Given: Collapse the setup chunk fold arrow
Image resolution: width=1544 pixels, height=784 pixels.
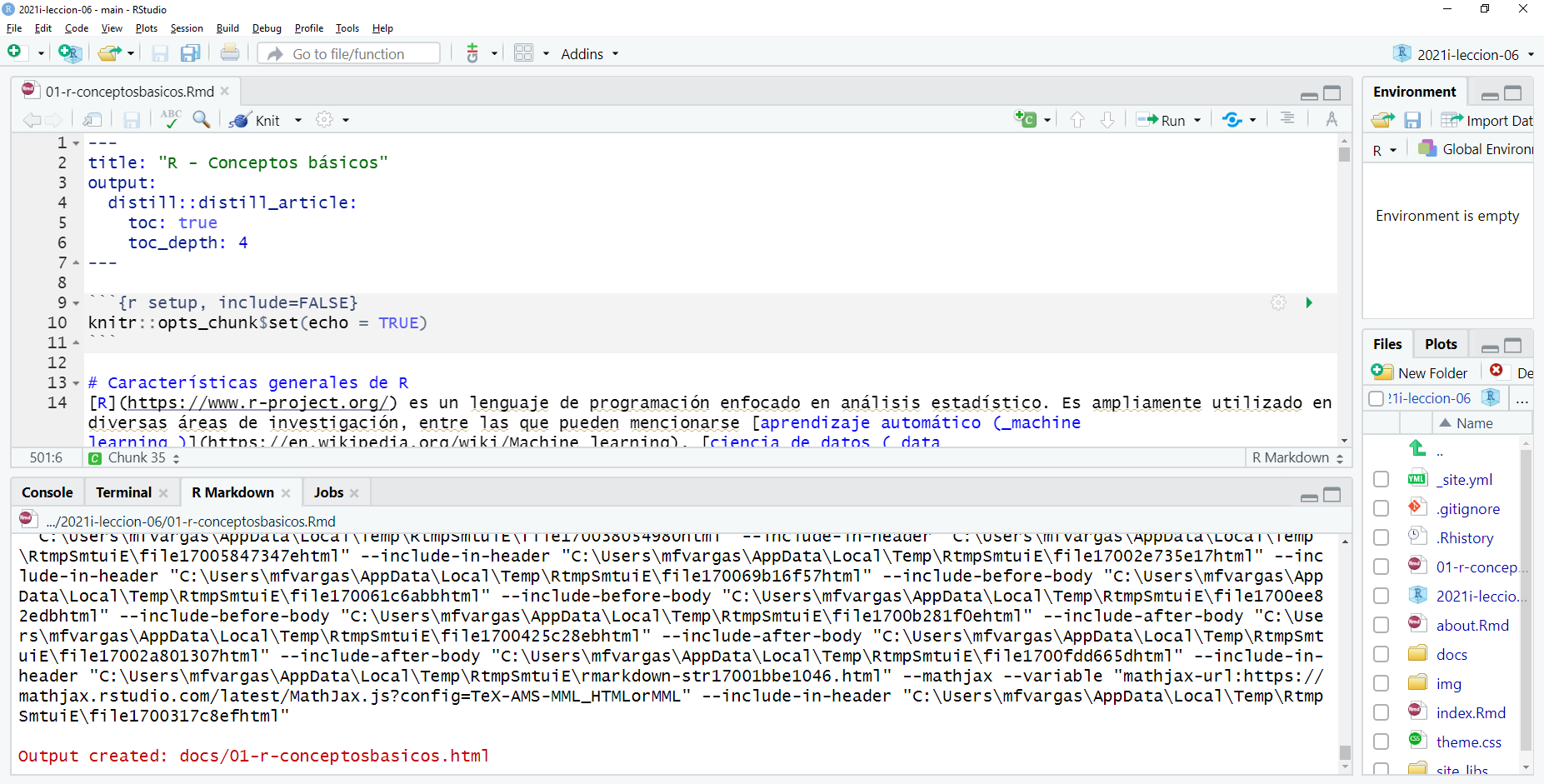Looking at the screenshot, I should pyautogui.click(x=76, y=303).
